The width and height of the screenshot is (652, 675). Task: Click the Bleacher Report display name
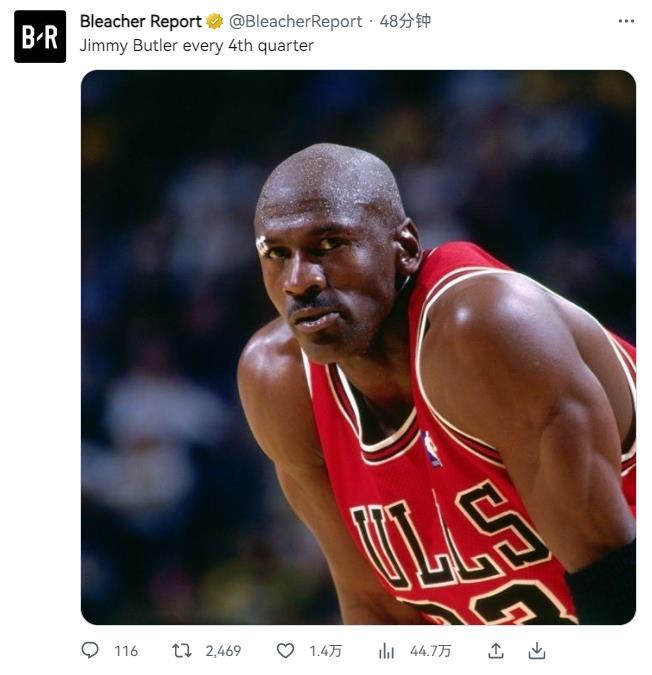(141, 21)
